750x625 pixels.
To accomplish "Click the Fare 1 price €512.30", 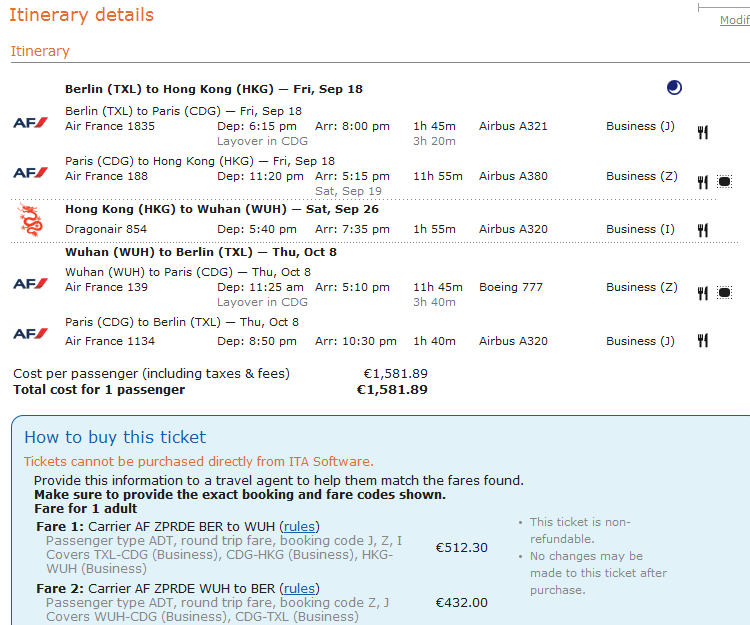I will [462, 547].
